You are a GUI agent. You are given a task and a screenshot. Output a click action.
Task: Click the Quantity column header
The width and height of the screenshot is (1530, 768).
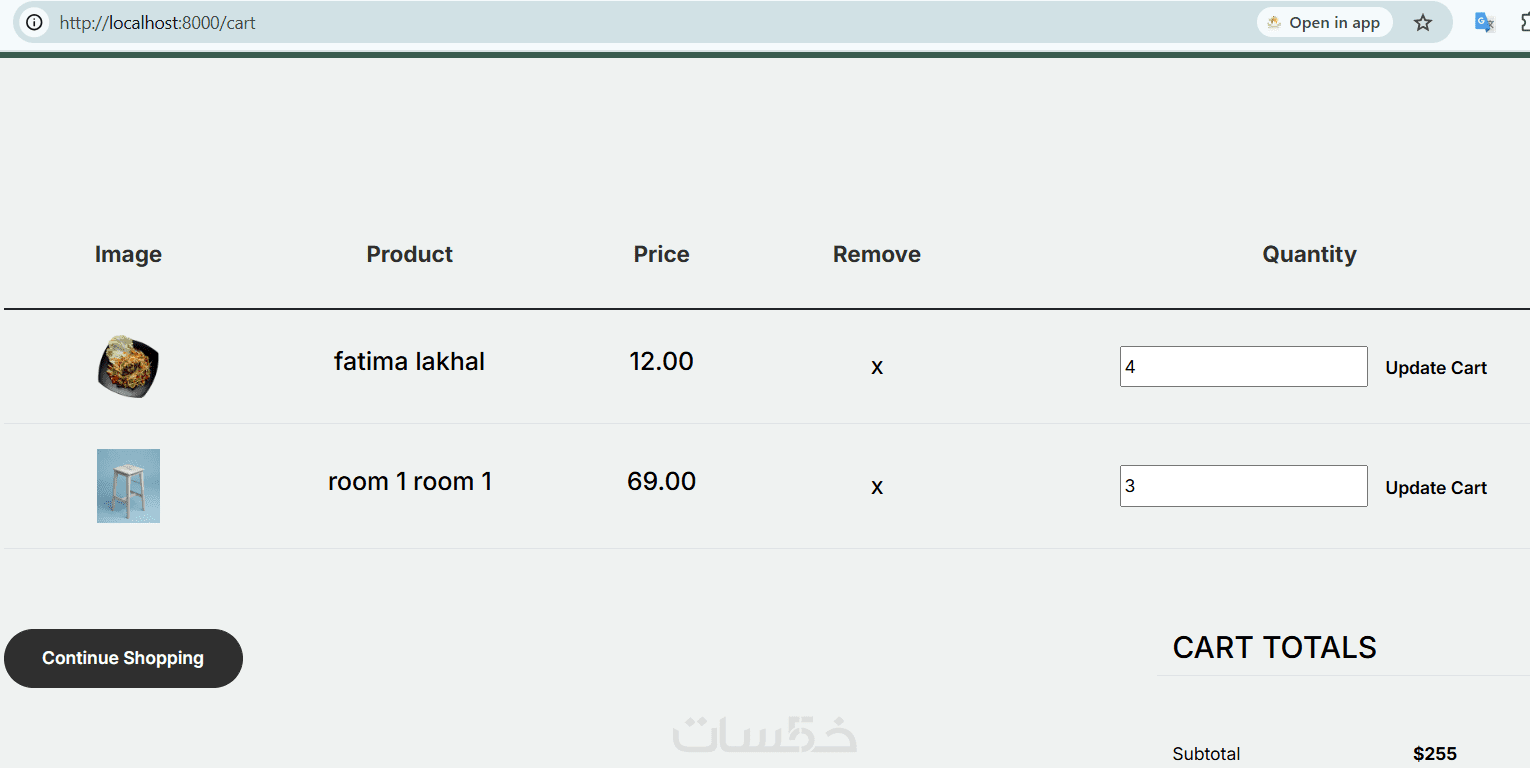[1309, 254]
